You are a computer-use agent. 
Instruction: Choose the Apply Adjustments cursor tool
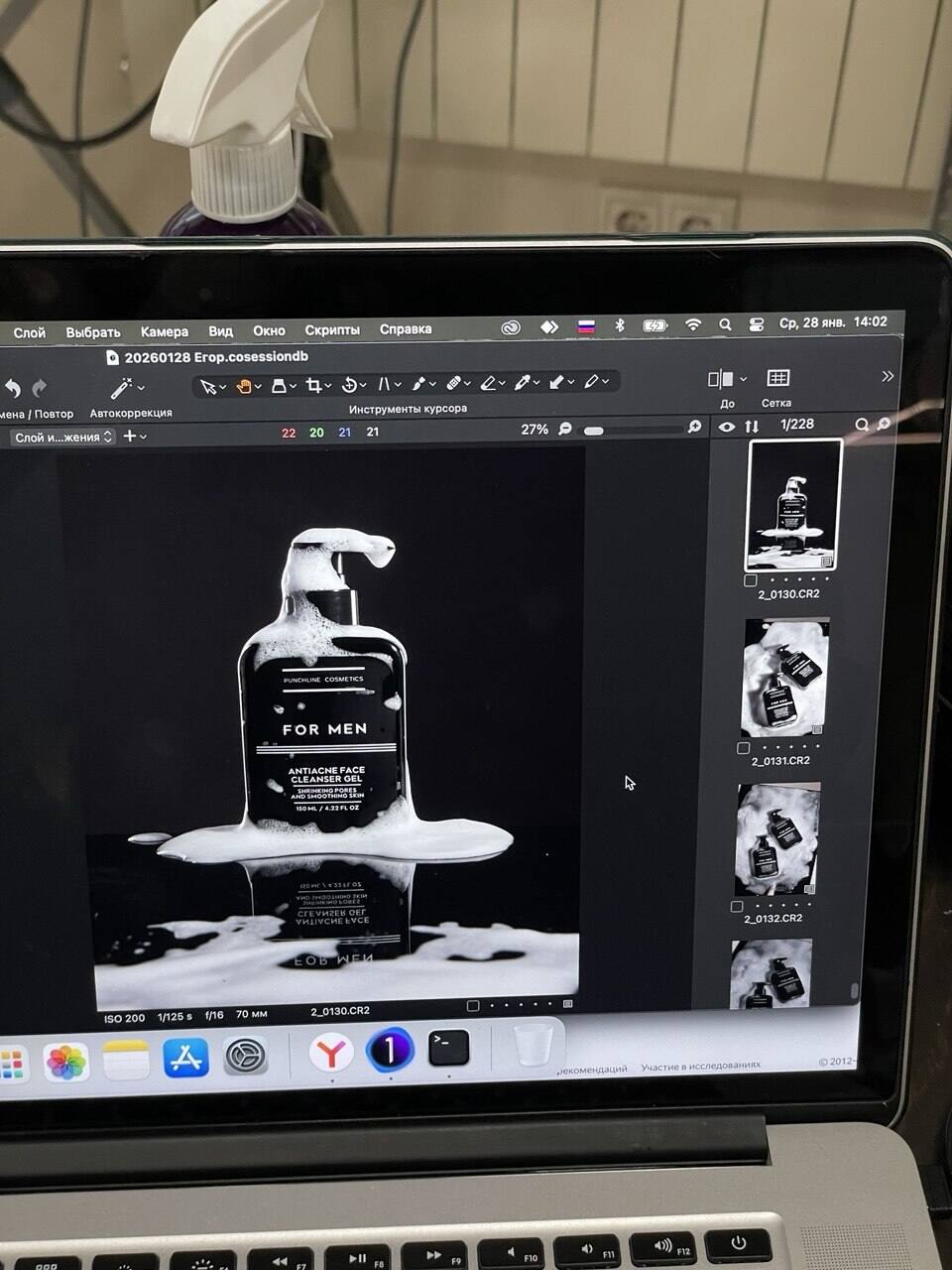[x=556, y=382]
